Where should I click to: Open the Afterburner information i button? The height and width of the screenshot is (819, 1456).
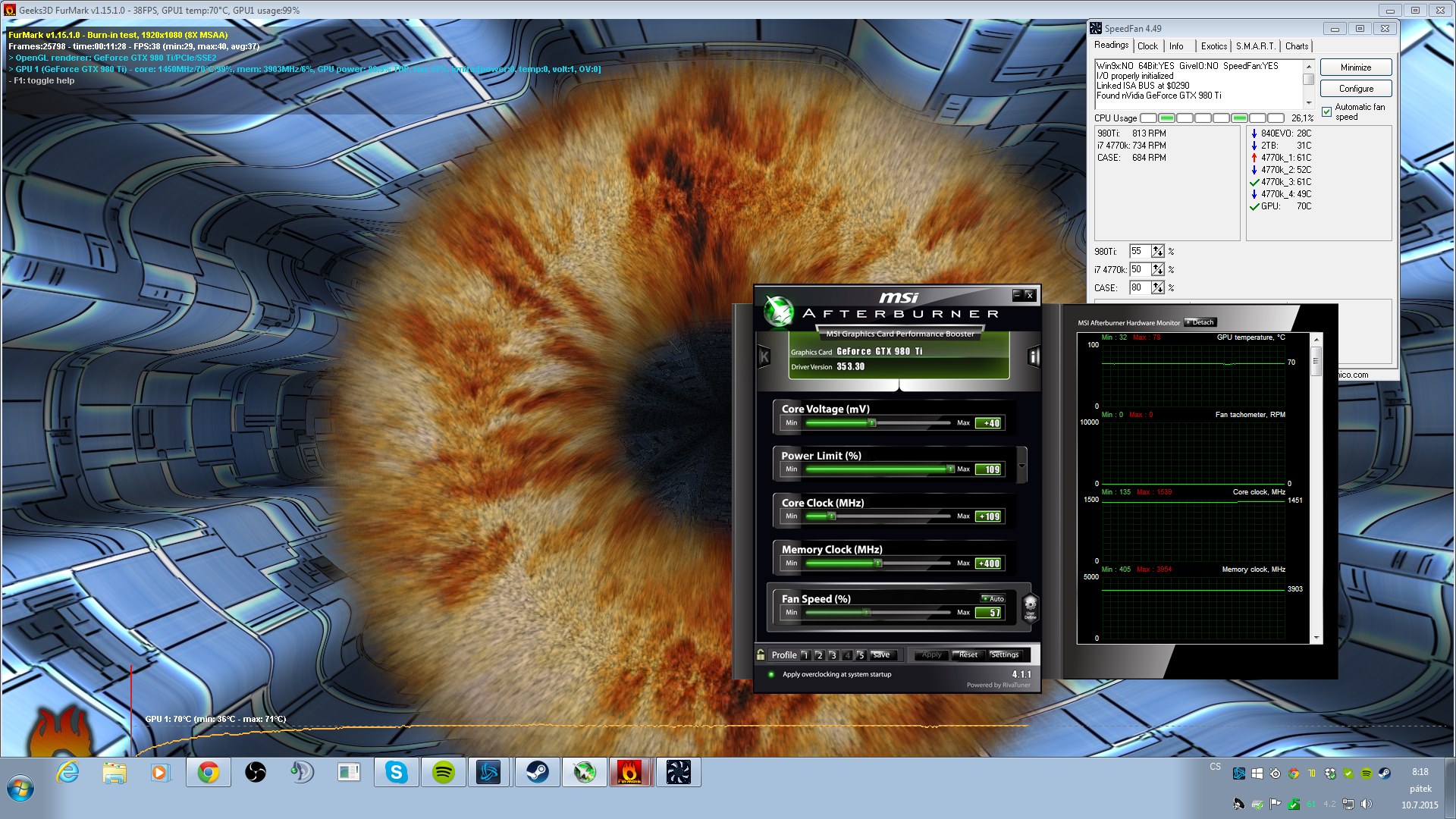[x=1034, y=356]
